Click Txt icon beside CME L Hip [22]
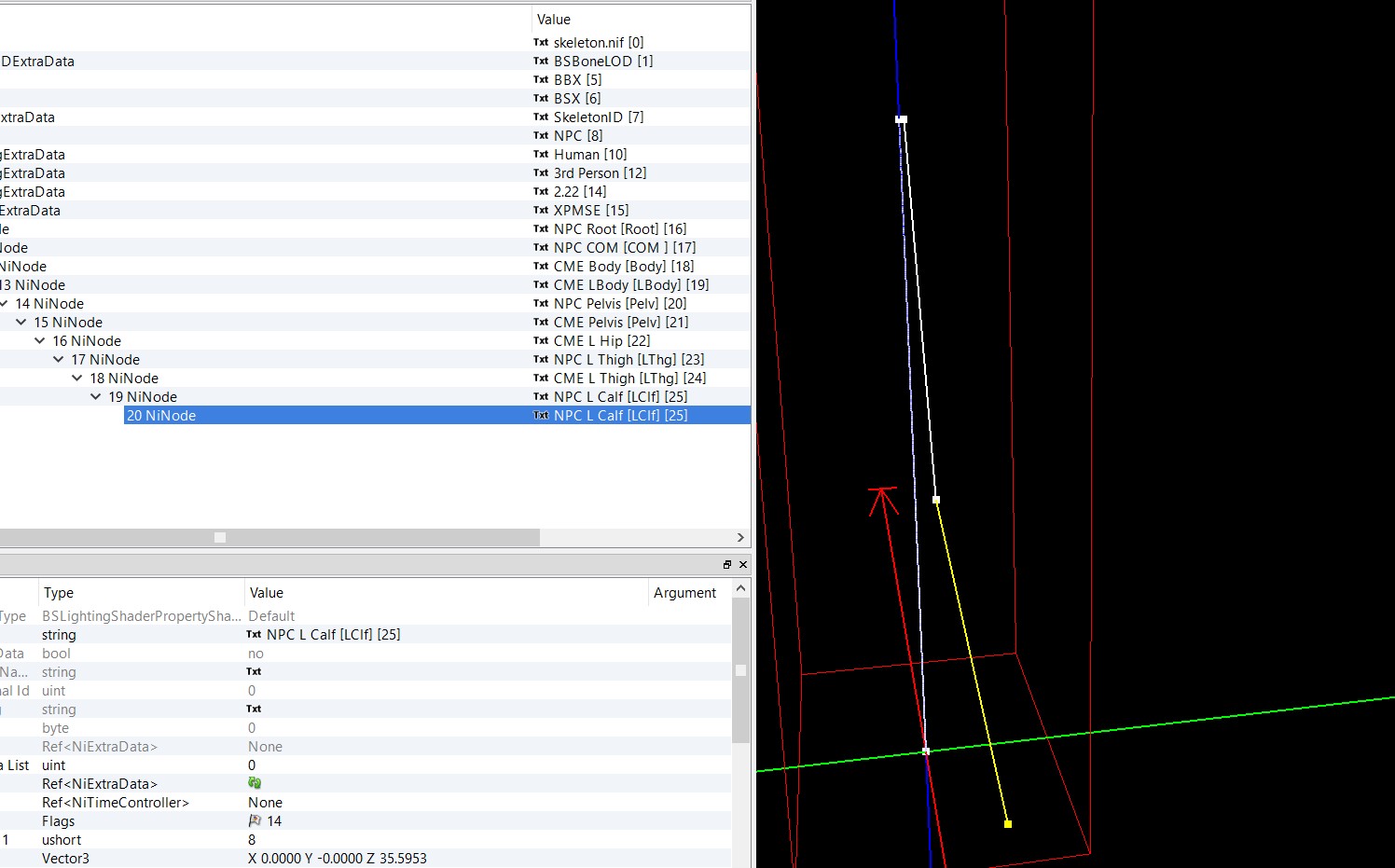Viewport: 1395px width, 868px height. tap(541, 341)
